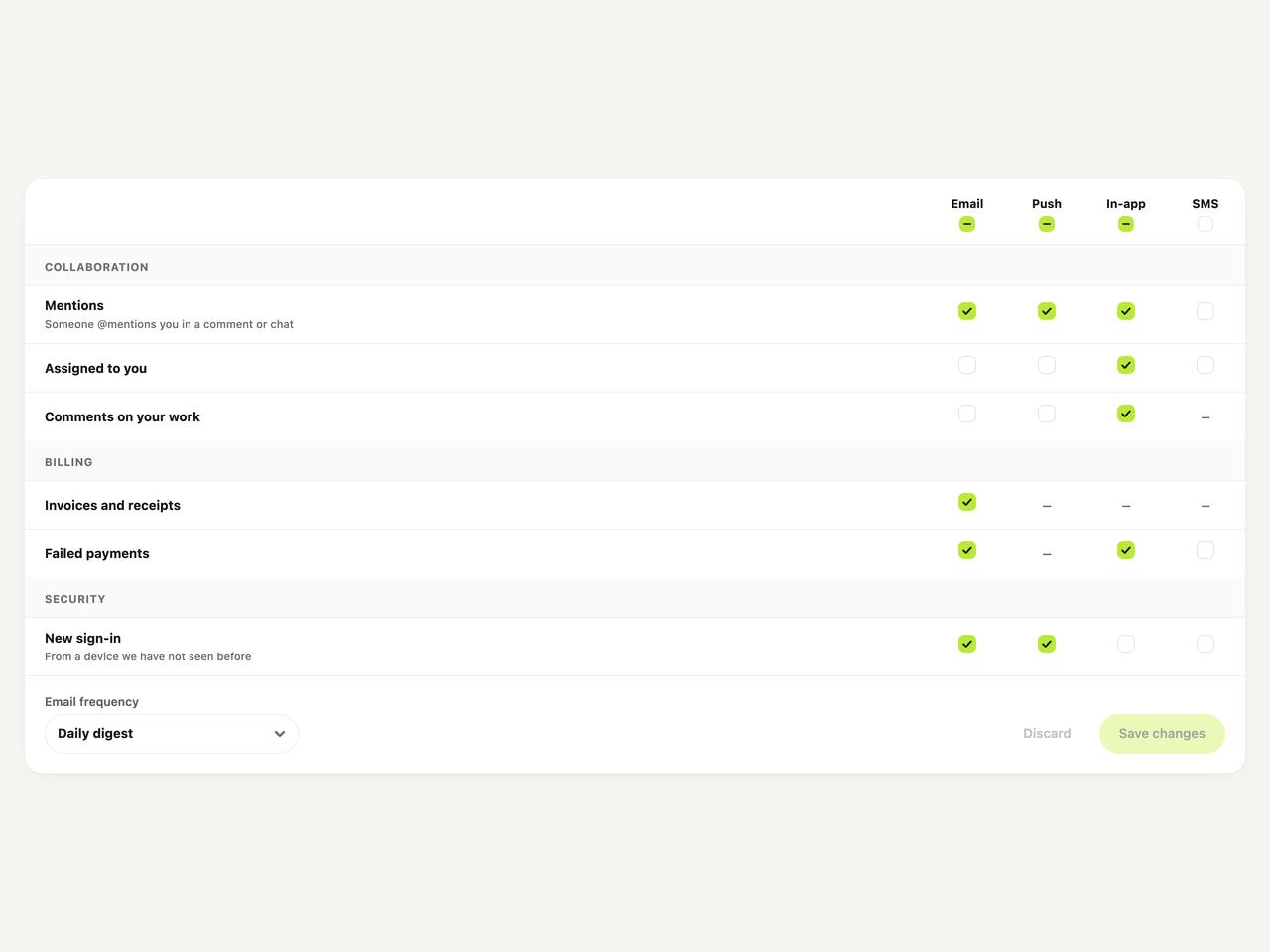Uncheck Email for Failed payments
This screenshot has width=1270, height=952.
(x=967, y=550)
